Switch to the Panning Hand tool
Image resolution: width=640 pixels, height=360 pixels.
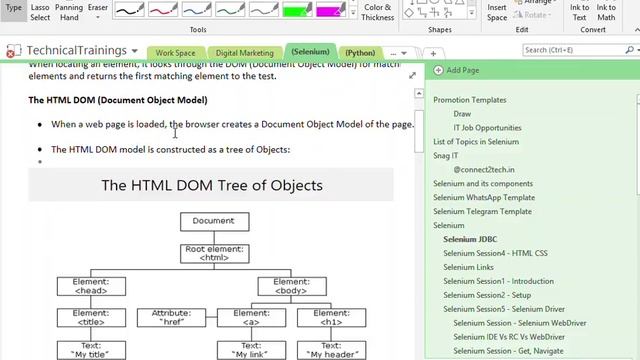69,12
